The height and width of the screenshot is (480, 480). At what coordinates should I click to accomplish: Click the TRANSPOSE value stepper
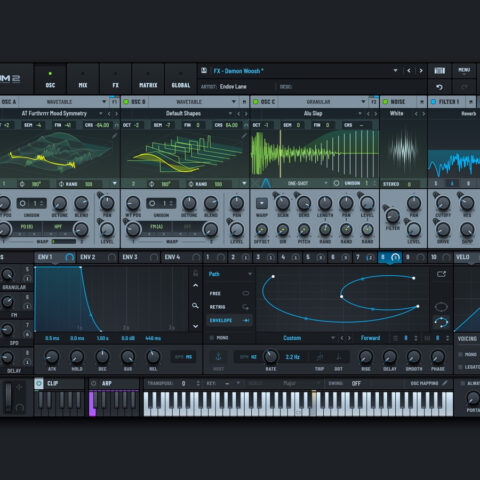198,384
